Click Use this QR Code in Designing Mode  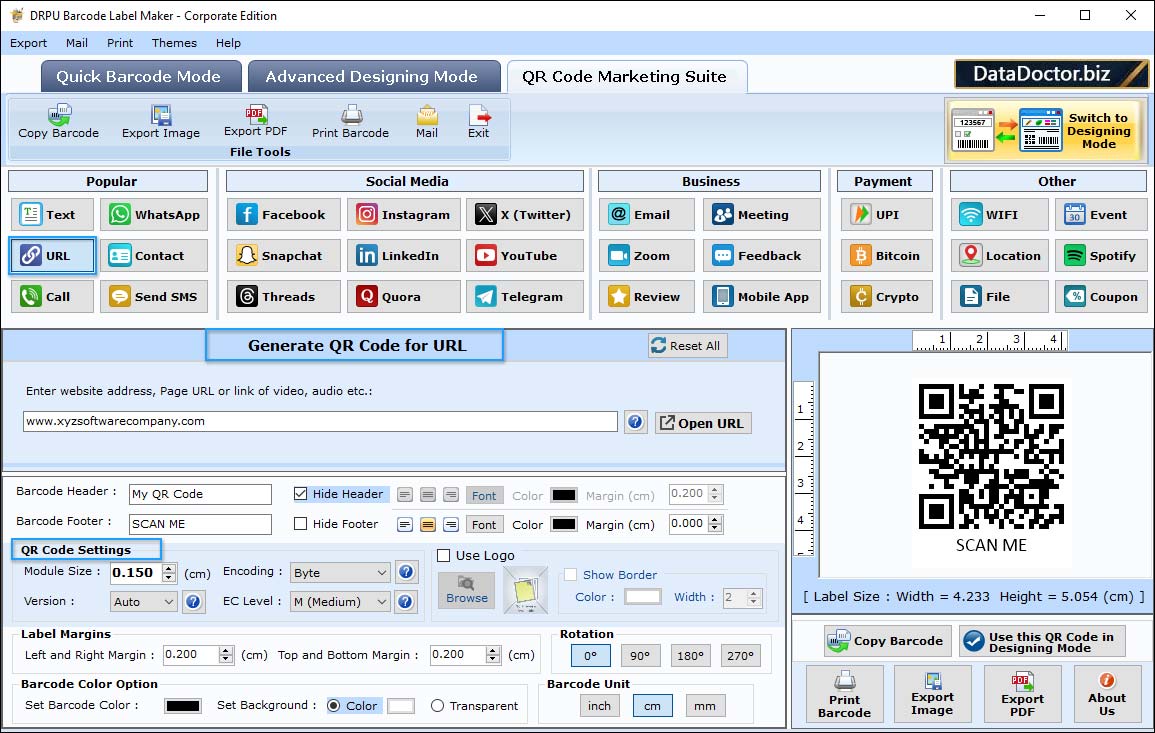pyautogui.click(x=1042, y=642)
